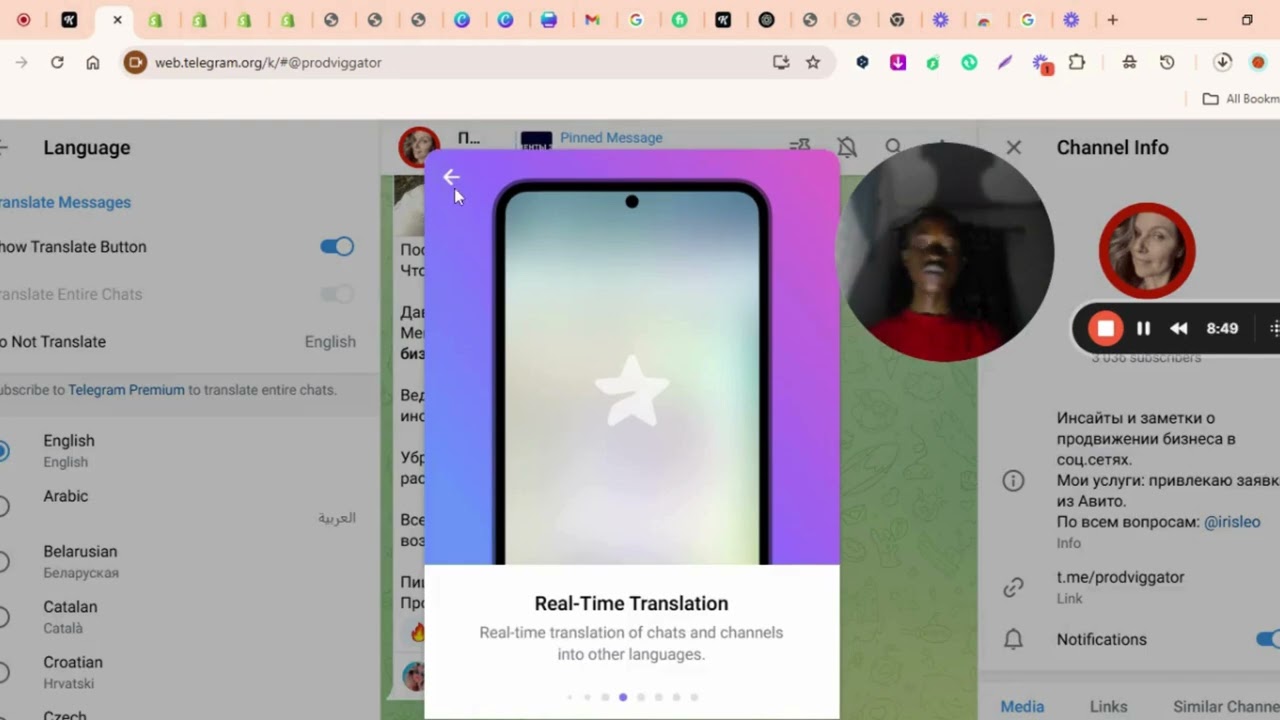This screenshot has height=720, width=1280.
Task: Open a new browser tab
Action: pyautogui.click(x=1112, y=20)
